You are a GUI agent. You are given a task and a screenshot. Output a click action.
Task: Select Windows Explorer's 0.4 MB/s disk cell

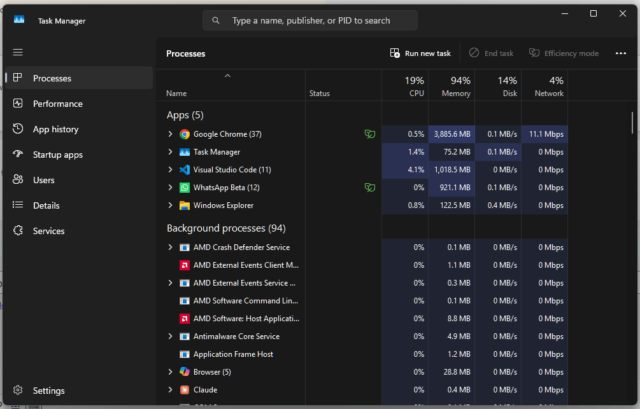click(498, 205)
